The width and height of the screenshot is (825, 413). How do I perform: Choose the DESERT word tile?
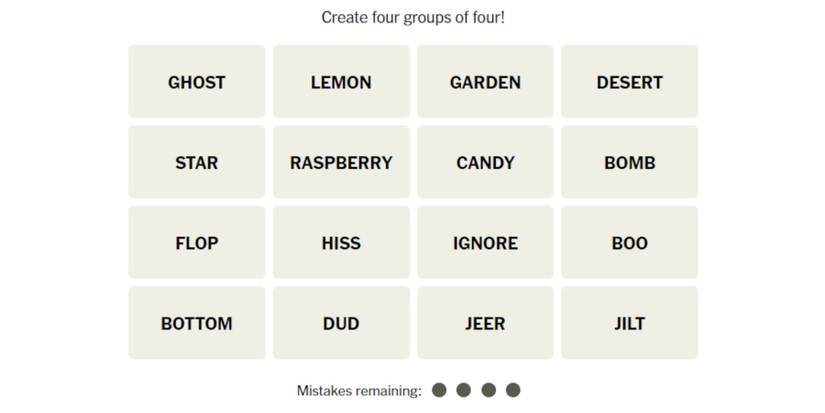coord(629,82)
